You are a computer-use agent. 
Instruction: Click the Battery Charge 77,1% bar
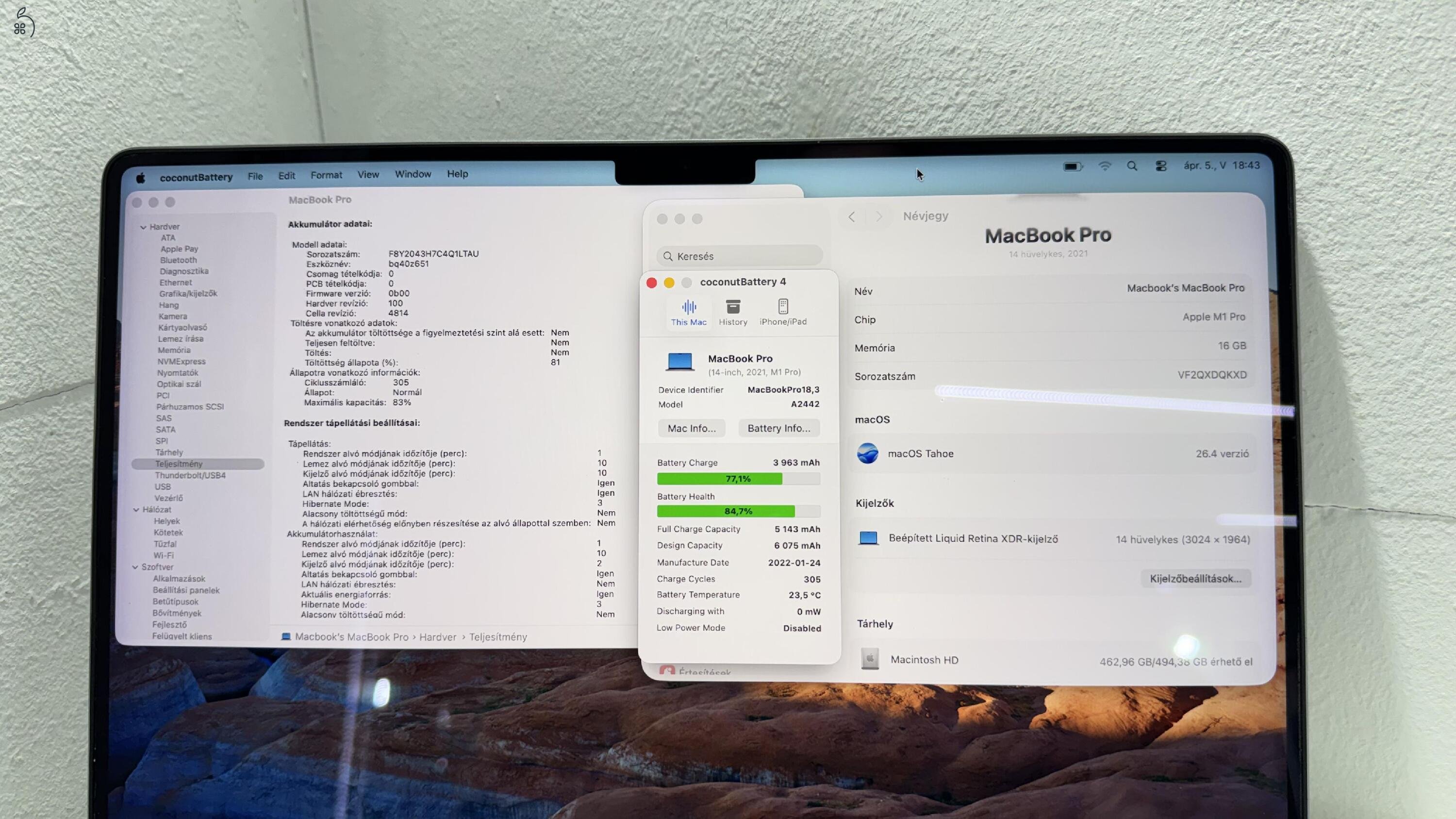(738, 479)
